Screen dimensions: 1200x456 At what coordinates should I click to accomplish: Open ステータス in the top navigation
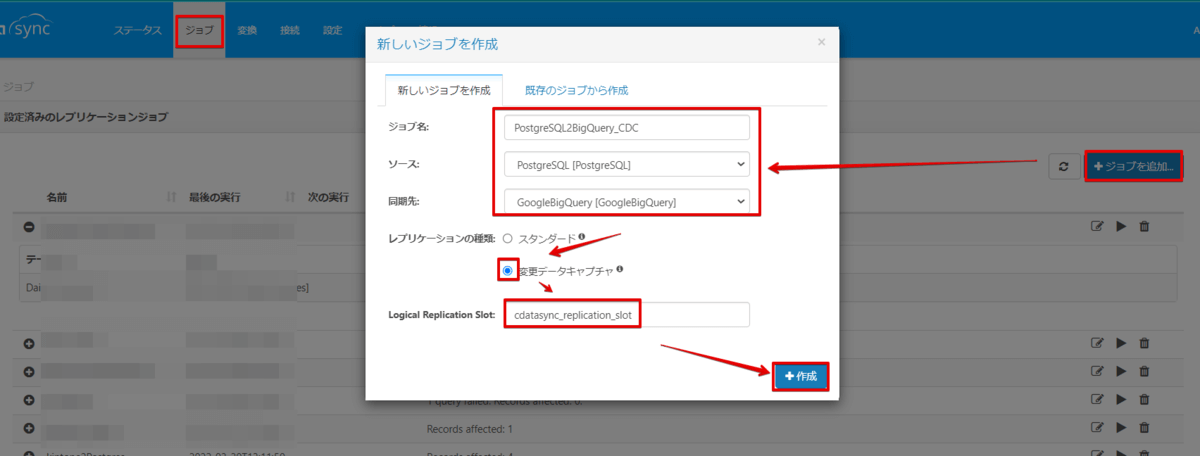(x=136, y=30)
